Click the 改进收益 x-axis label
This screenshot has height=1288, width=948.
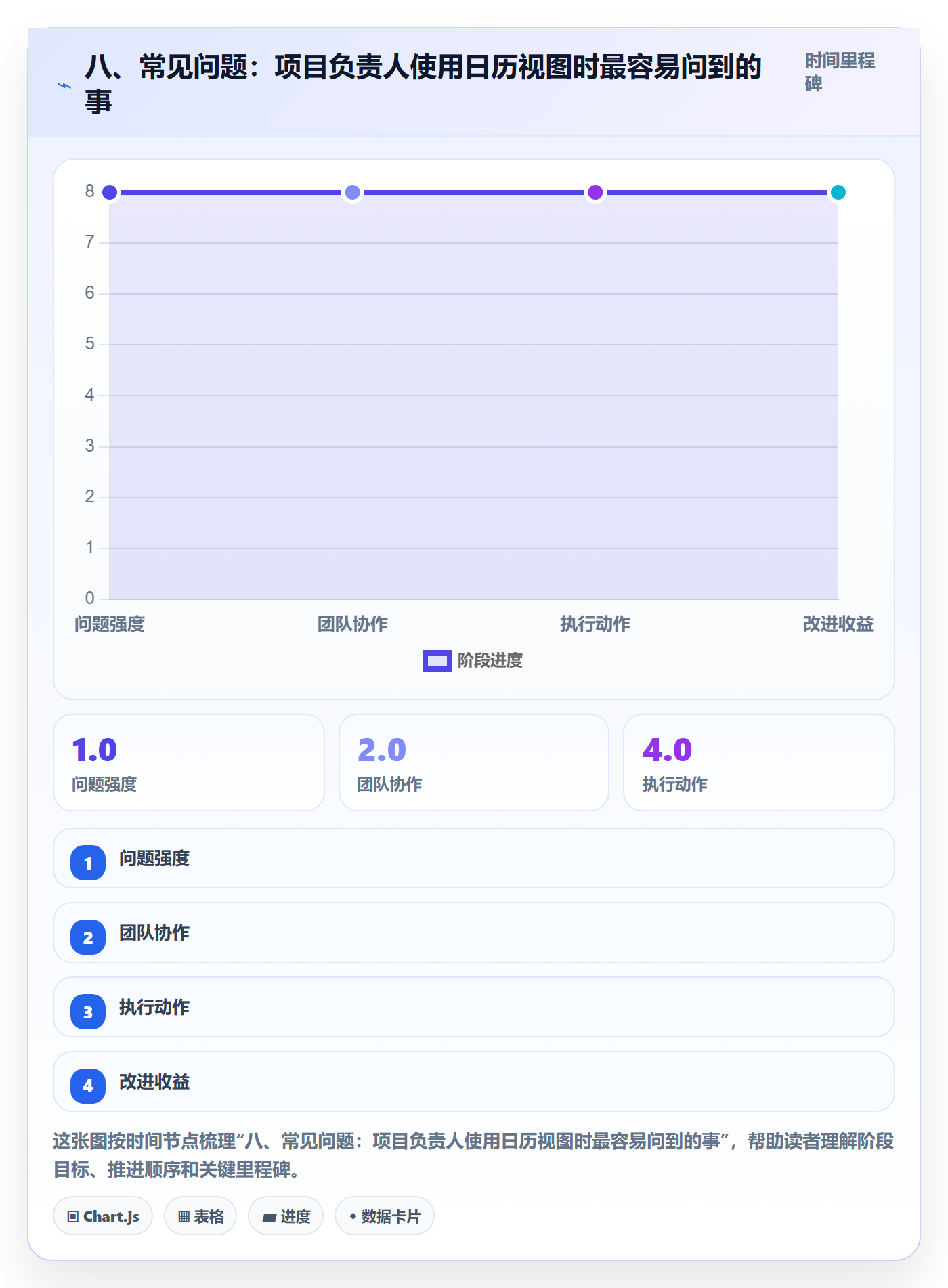(838, 624)
